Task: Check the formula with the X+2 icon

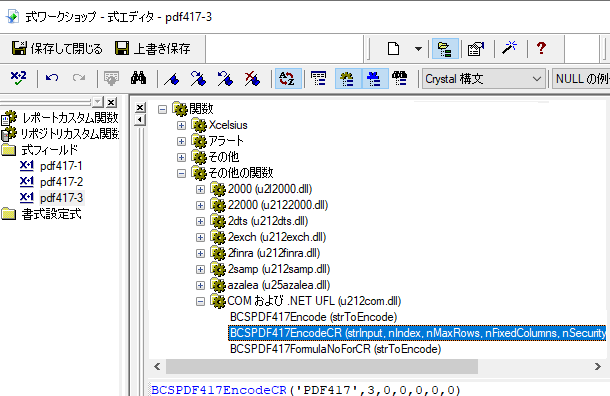Action: 18,78
